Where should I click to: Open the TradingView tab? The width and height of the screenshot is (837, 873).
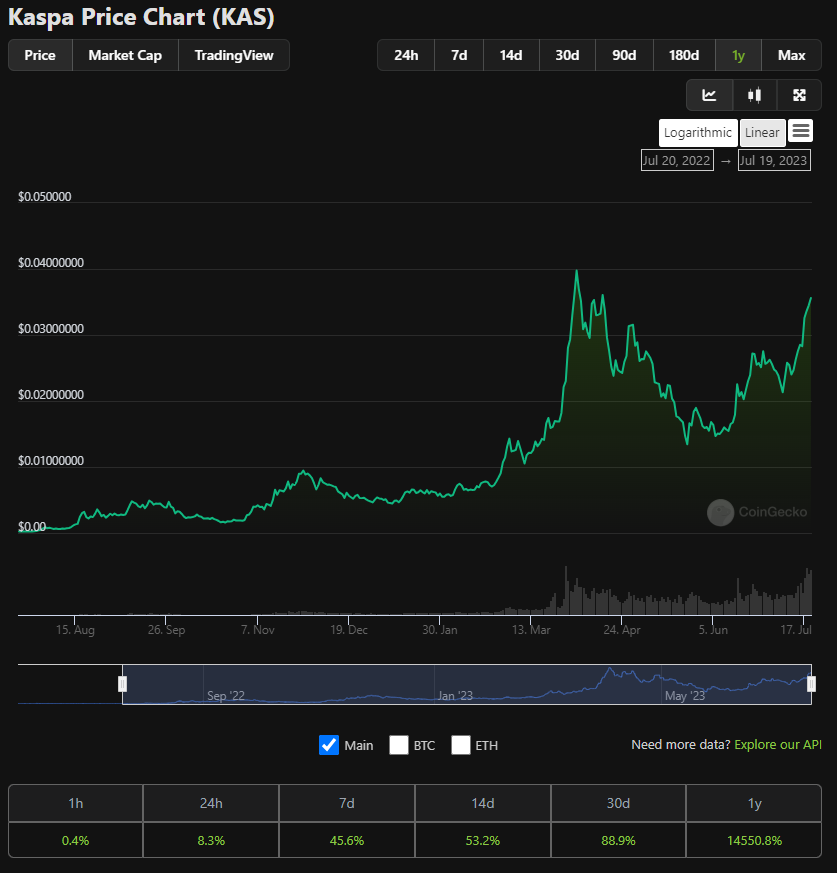tap(234, 55)
